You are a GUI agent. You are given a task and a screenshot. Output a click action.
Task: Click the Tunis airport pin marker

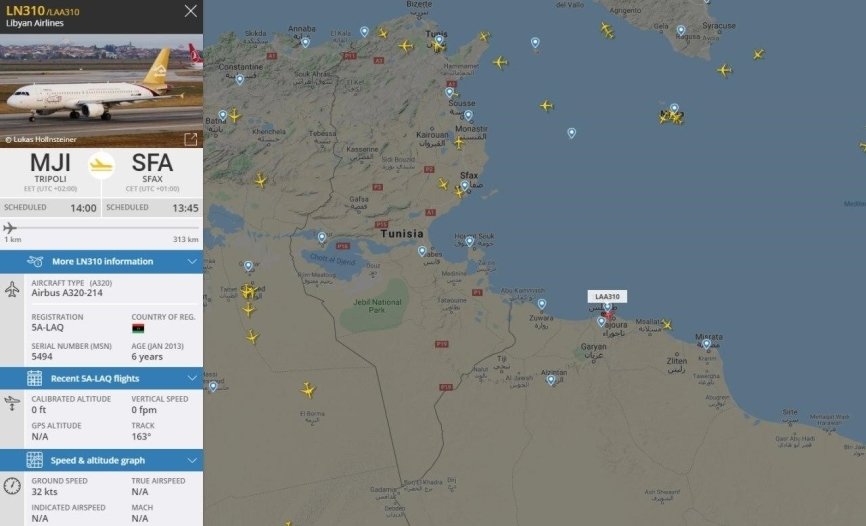coord(439,40)
